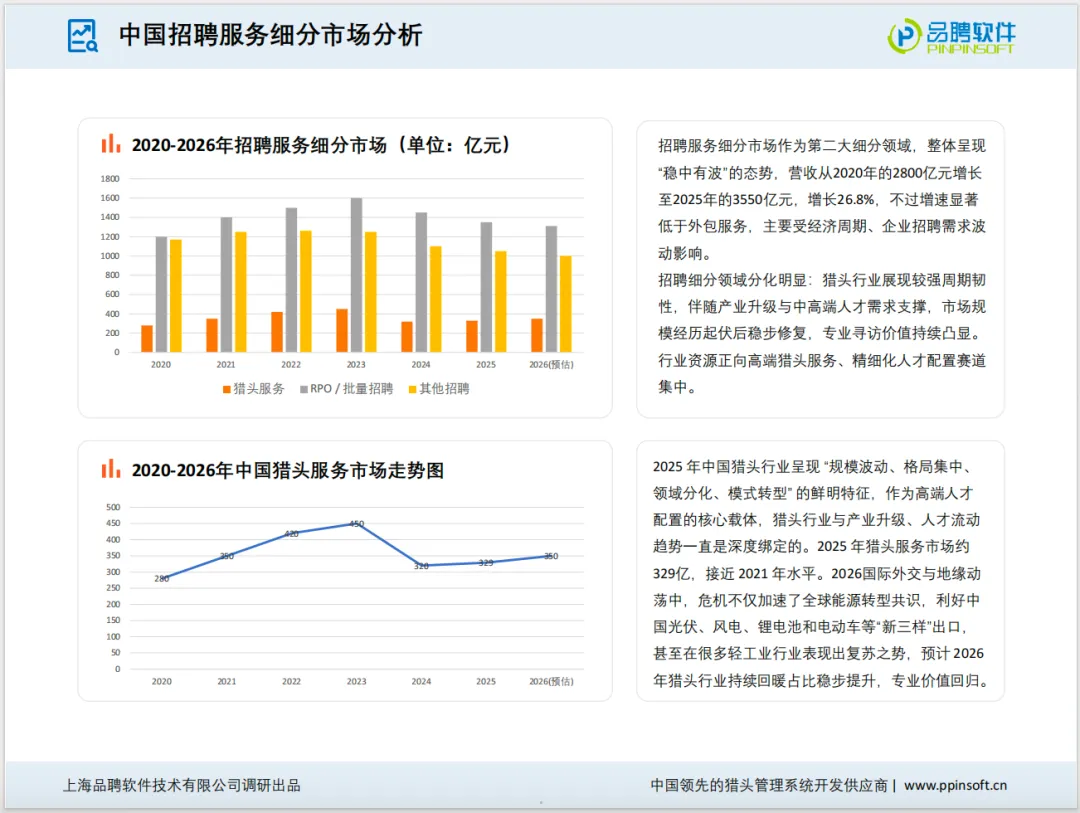Click the line starting 招聘细分领域分化明显
The height and width of the screenshot is (813, 1080).
822,280
